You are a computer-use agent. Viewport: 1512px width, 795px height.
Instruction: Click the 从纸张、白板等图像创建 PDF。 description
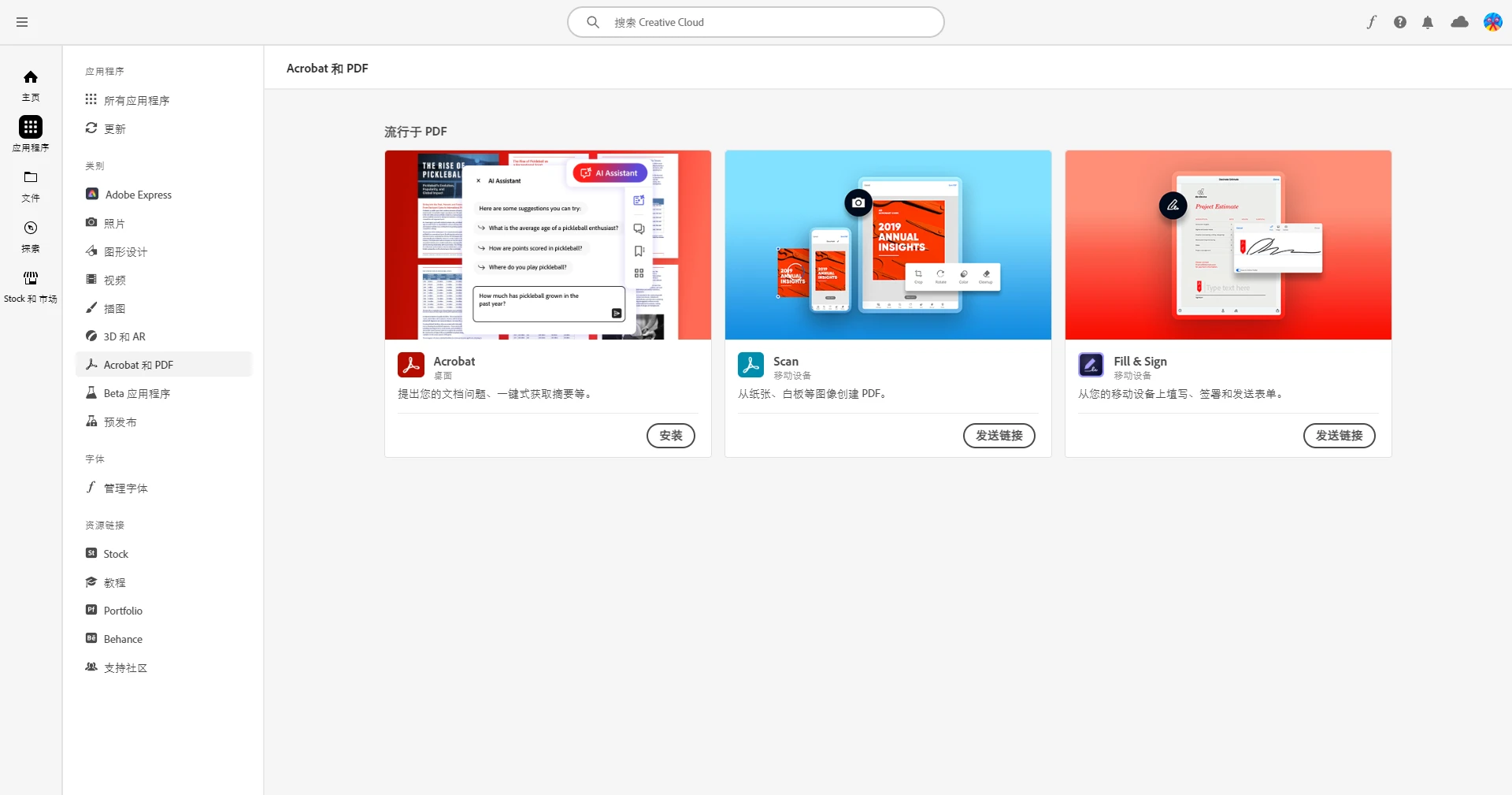click(814, 394)
